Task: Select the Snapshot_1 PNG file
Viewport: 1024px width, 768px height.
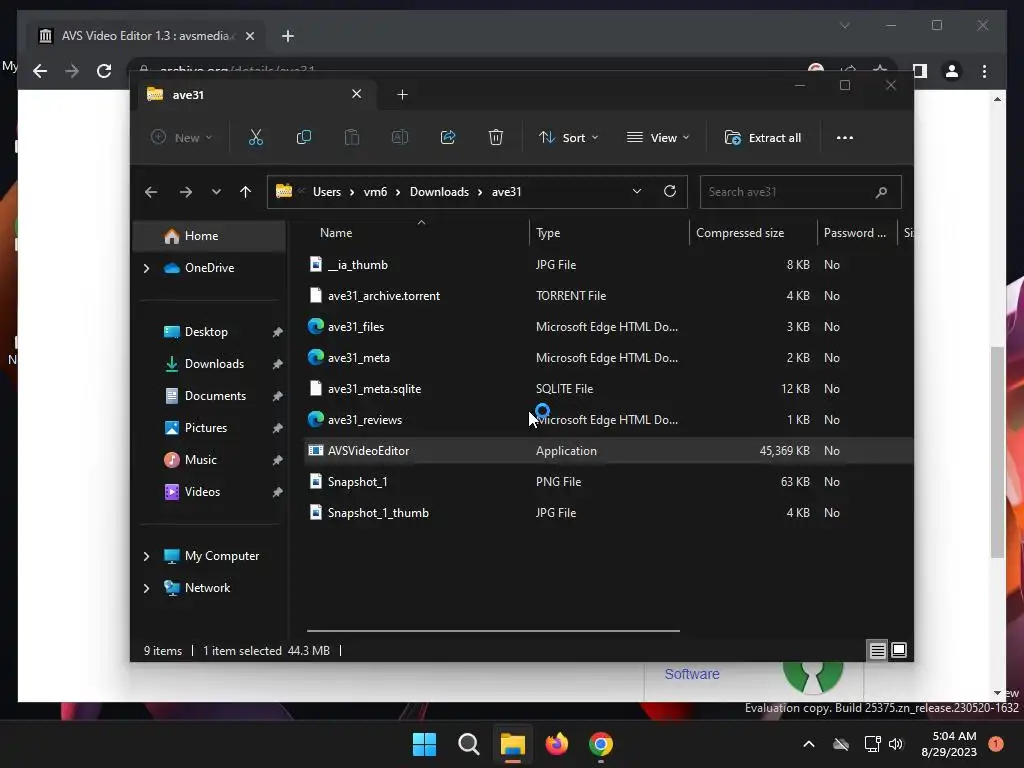Action: 609,481
